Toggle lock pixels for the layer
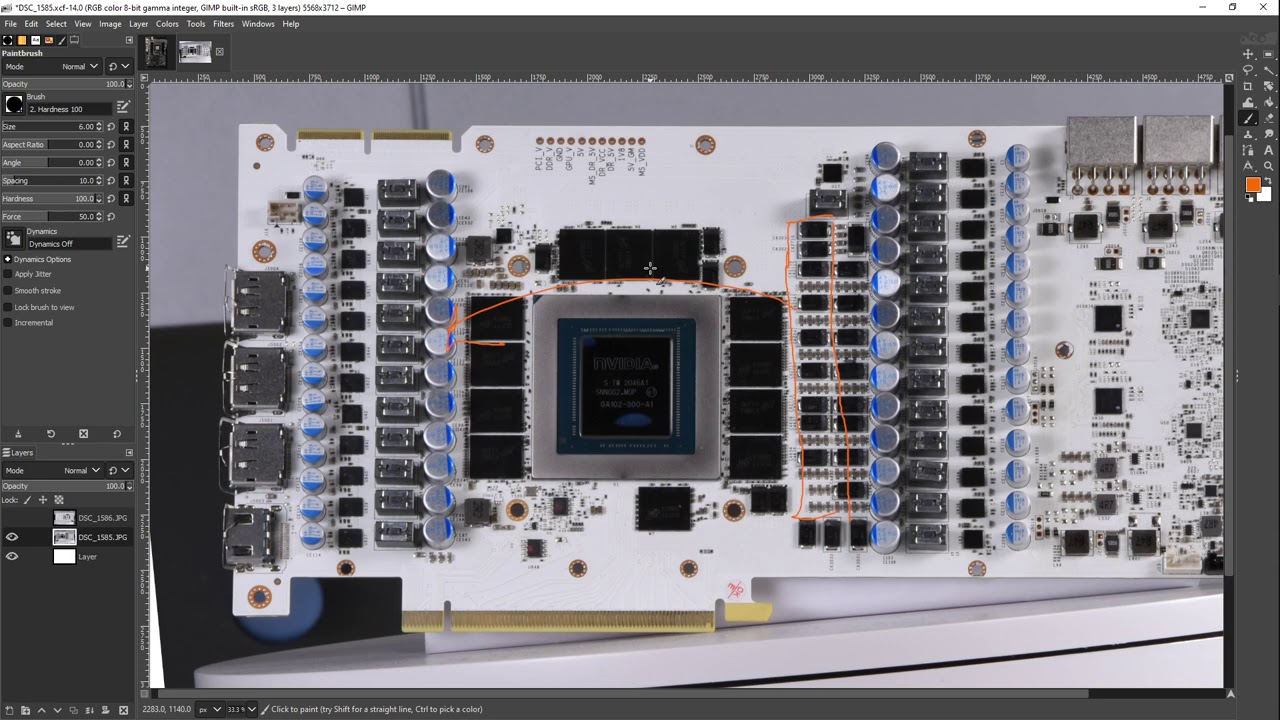1280x720 pixels. pyautogui.click(x=27, y=500)
